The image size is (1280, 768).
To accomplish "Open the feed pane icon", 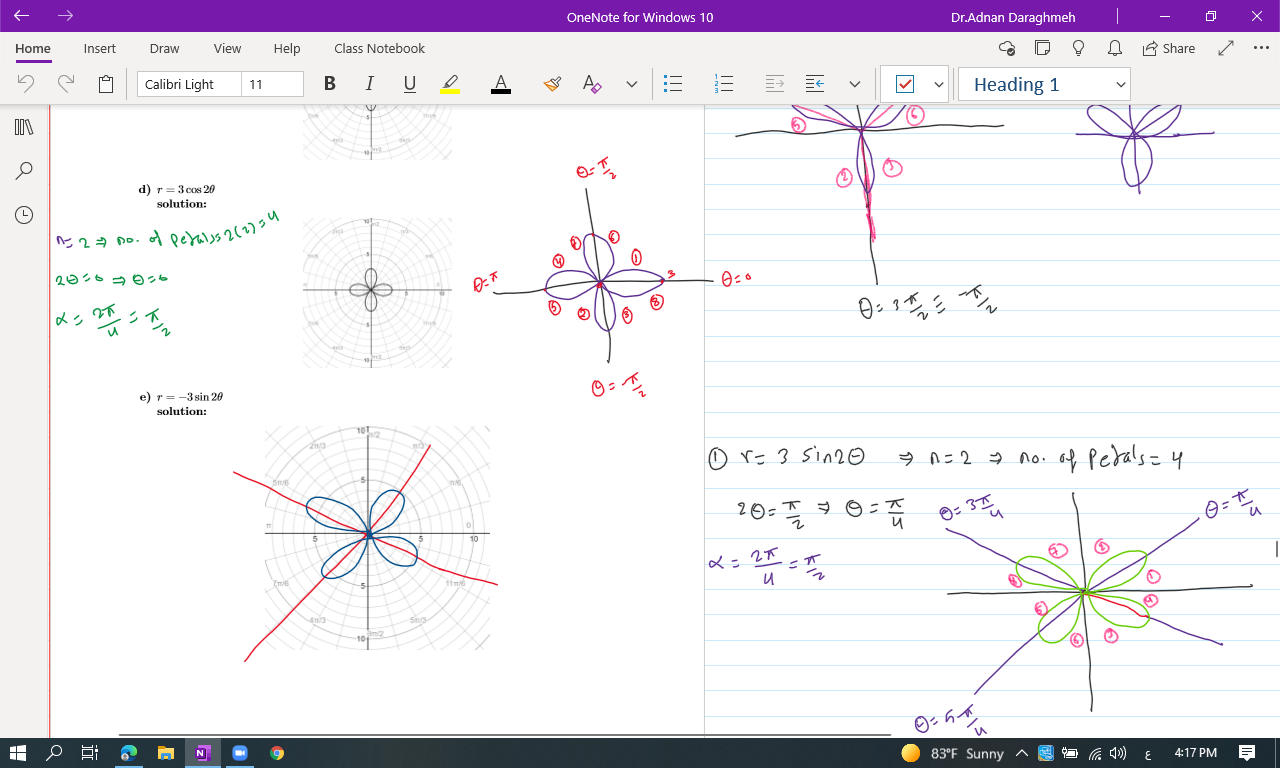I will [1043, 48].
